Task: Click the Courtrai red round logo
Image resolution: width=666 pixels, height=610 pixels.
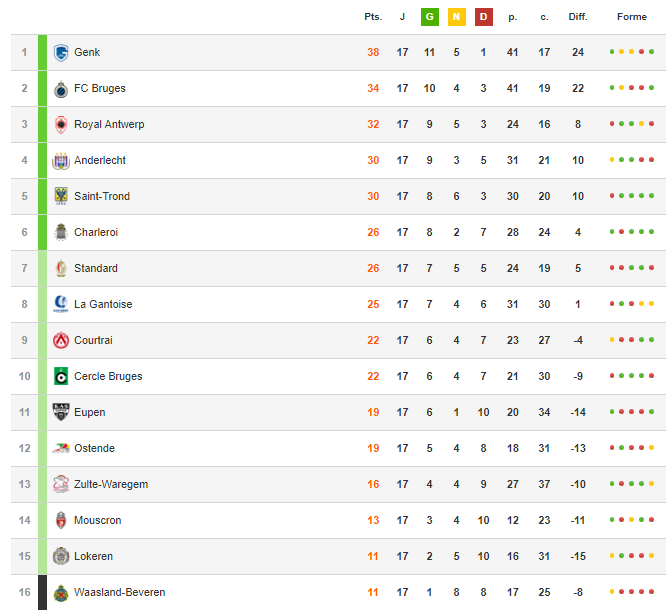Action: [61, 340]
